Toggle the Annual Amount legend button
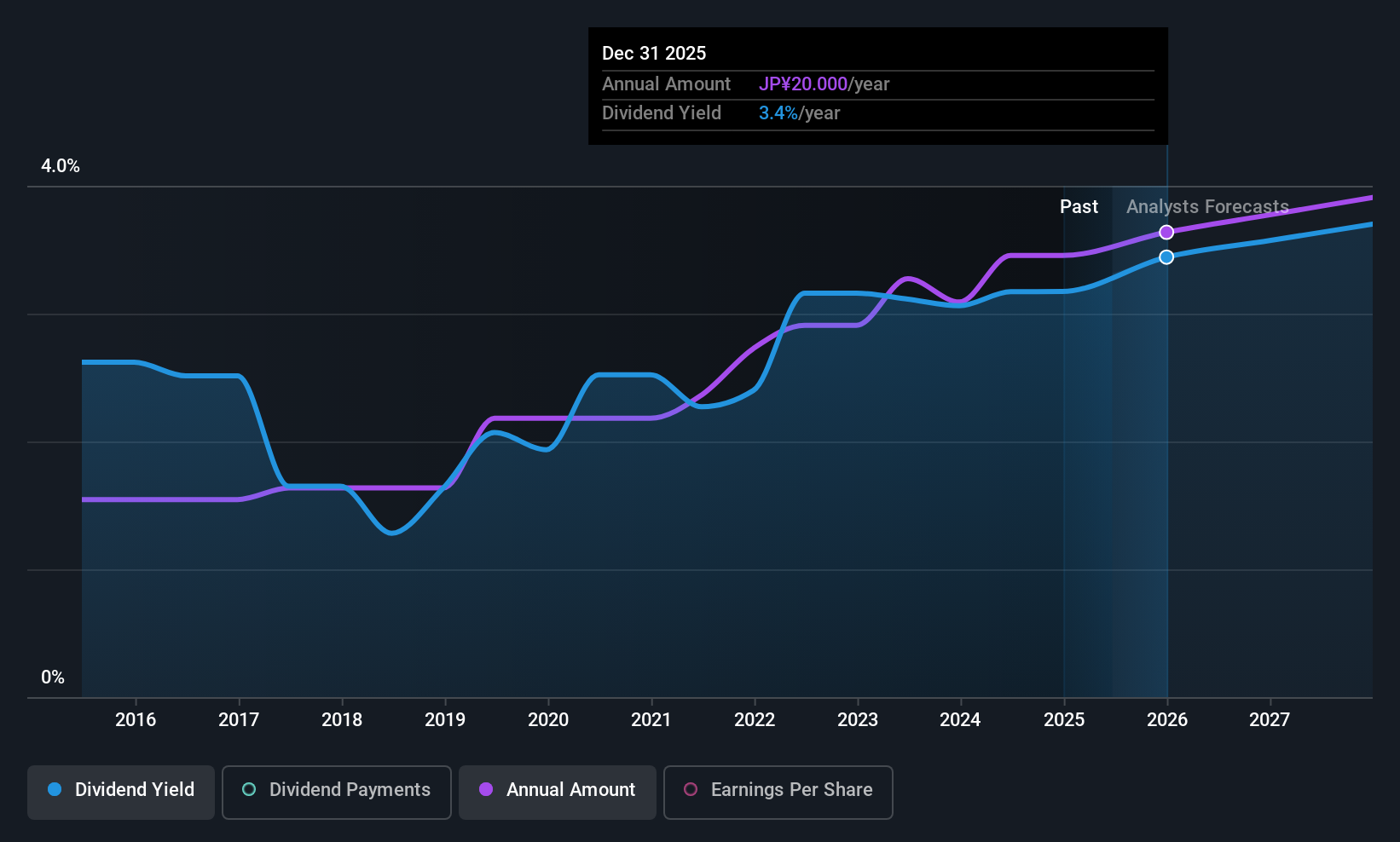1400x842 pixels. point(558,793)
